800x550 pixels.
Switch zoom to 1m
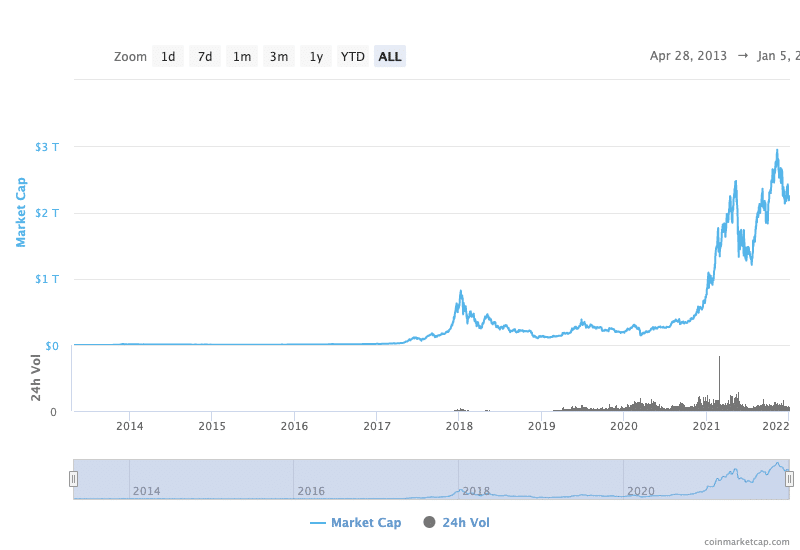pos(242,57)
